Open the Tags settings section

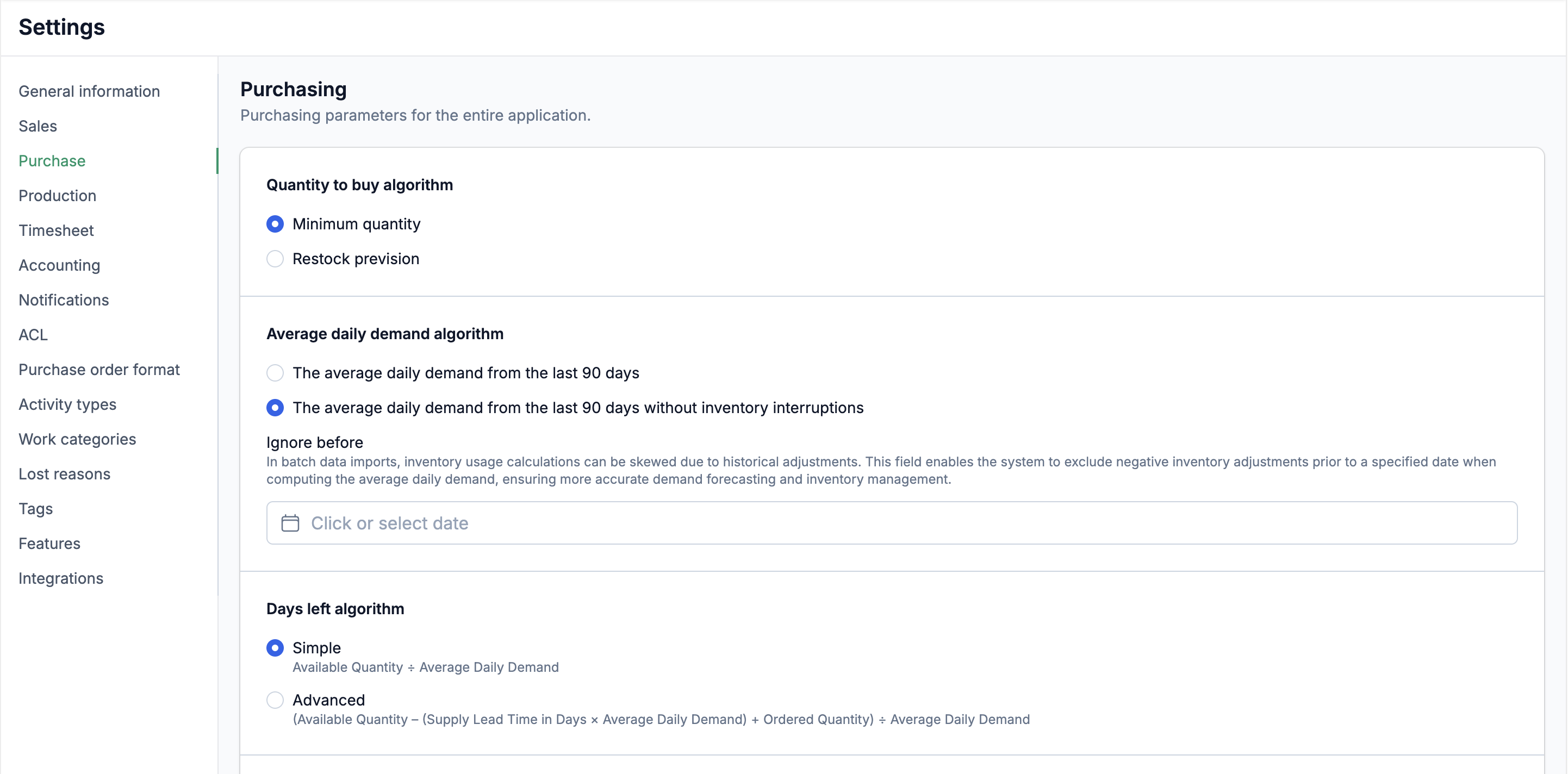point(36,508)
